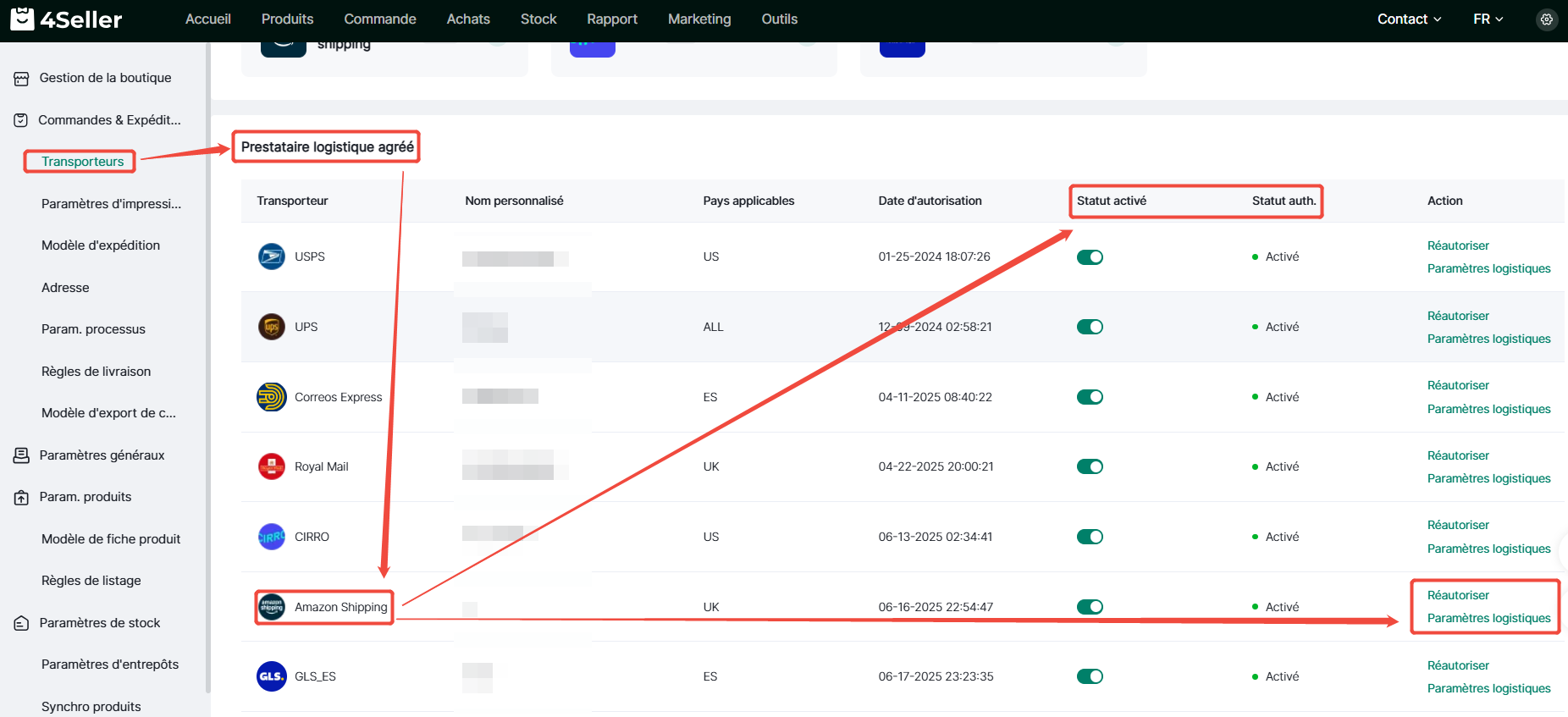Viewport: 1568px width, 717px height.
Task: Click the Paramètres de stock icon
Action: tap(21, 624)
